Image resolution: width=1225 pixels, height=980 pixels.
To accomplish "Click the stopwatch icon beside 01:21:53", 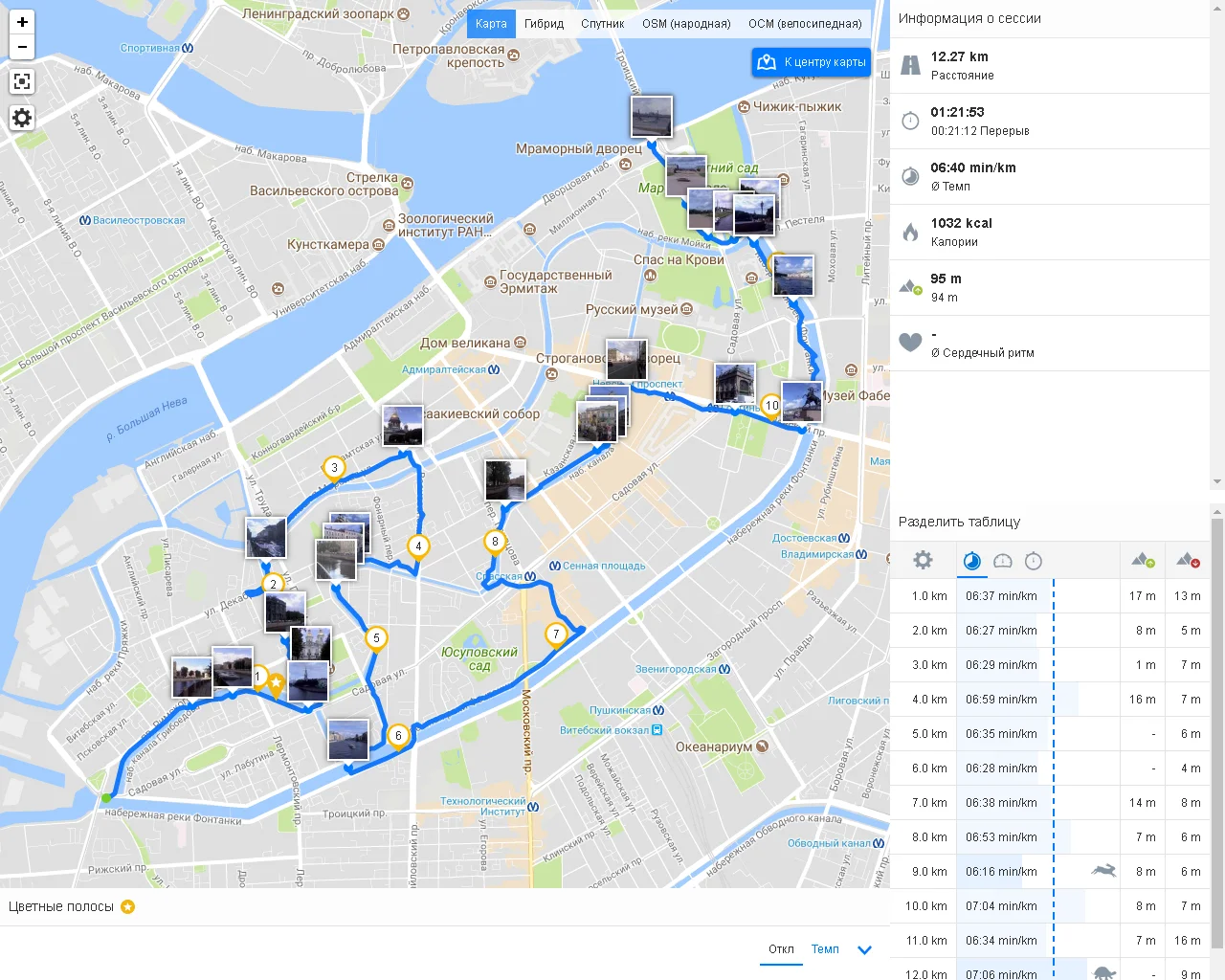I will [910, 122].
